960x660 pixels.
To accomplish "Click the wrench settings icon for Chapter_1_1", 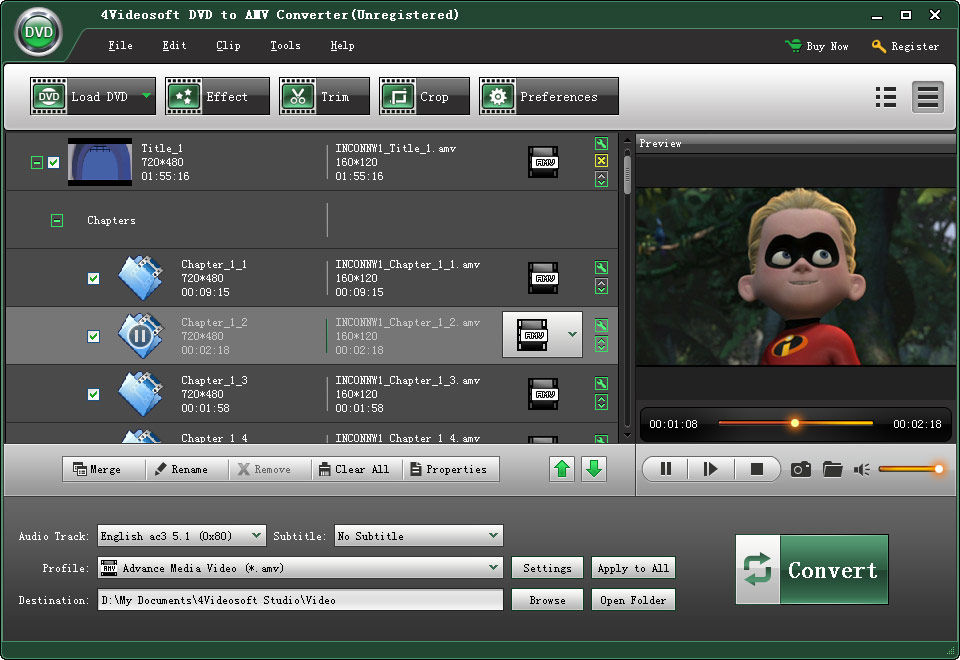I will [601, 268].
